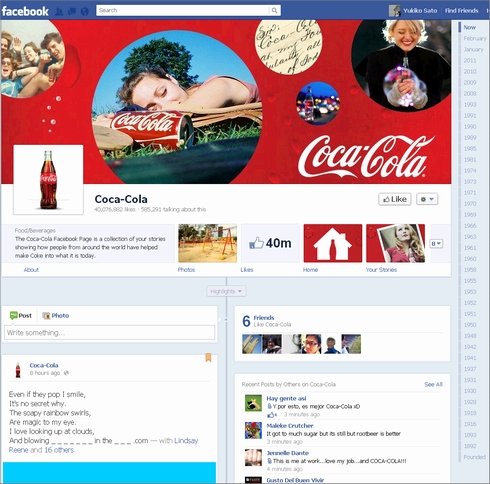The width and height of the screenshot is (490, 484).
Task: Open 16 others tagged link
Action: (59, 450)
